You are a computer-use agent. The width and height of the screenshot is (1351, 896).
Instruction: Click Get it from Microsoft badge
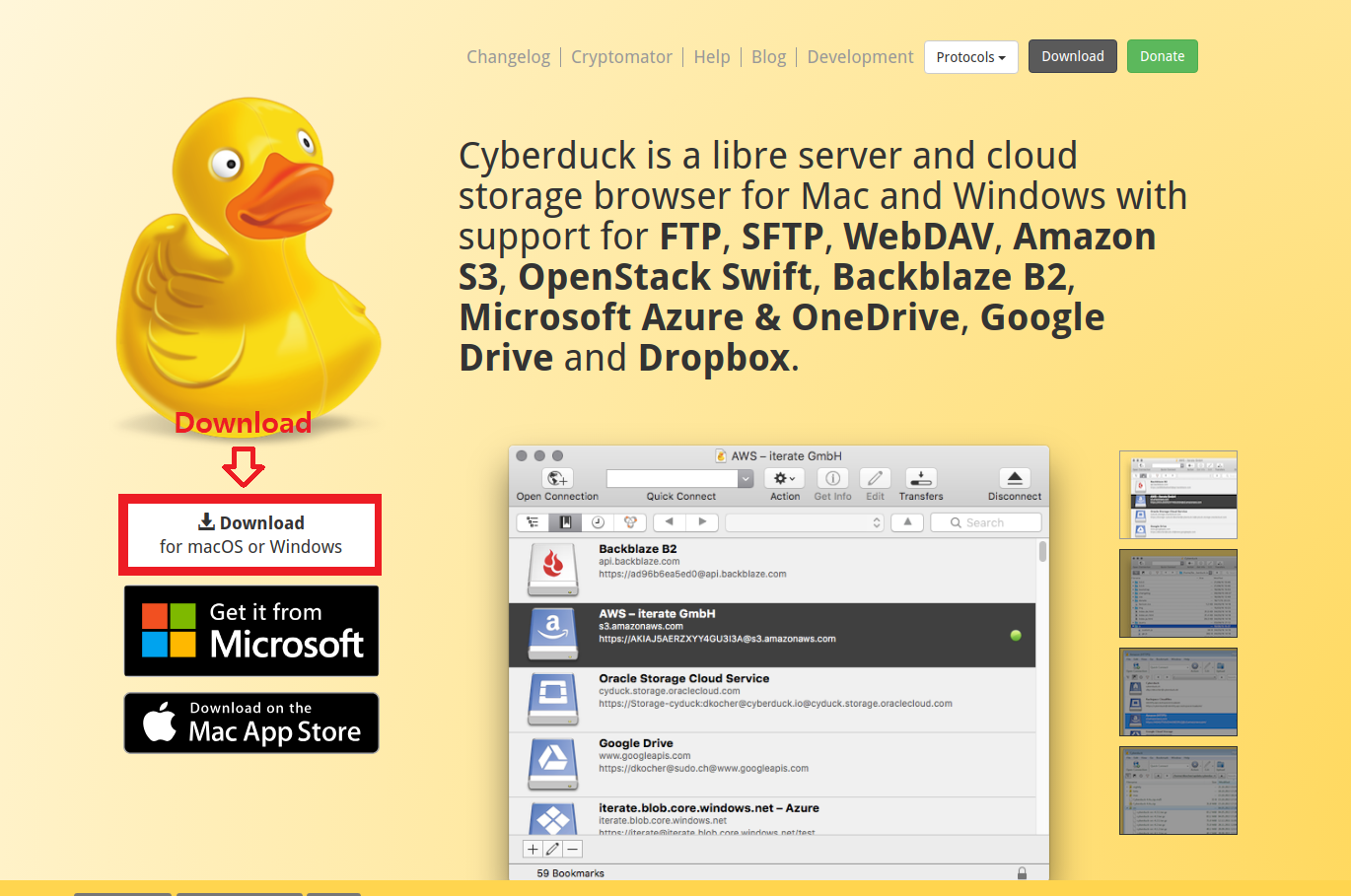251,631
